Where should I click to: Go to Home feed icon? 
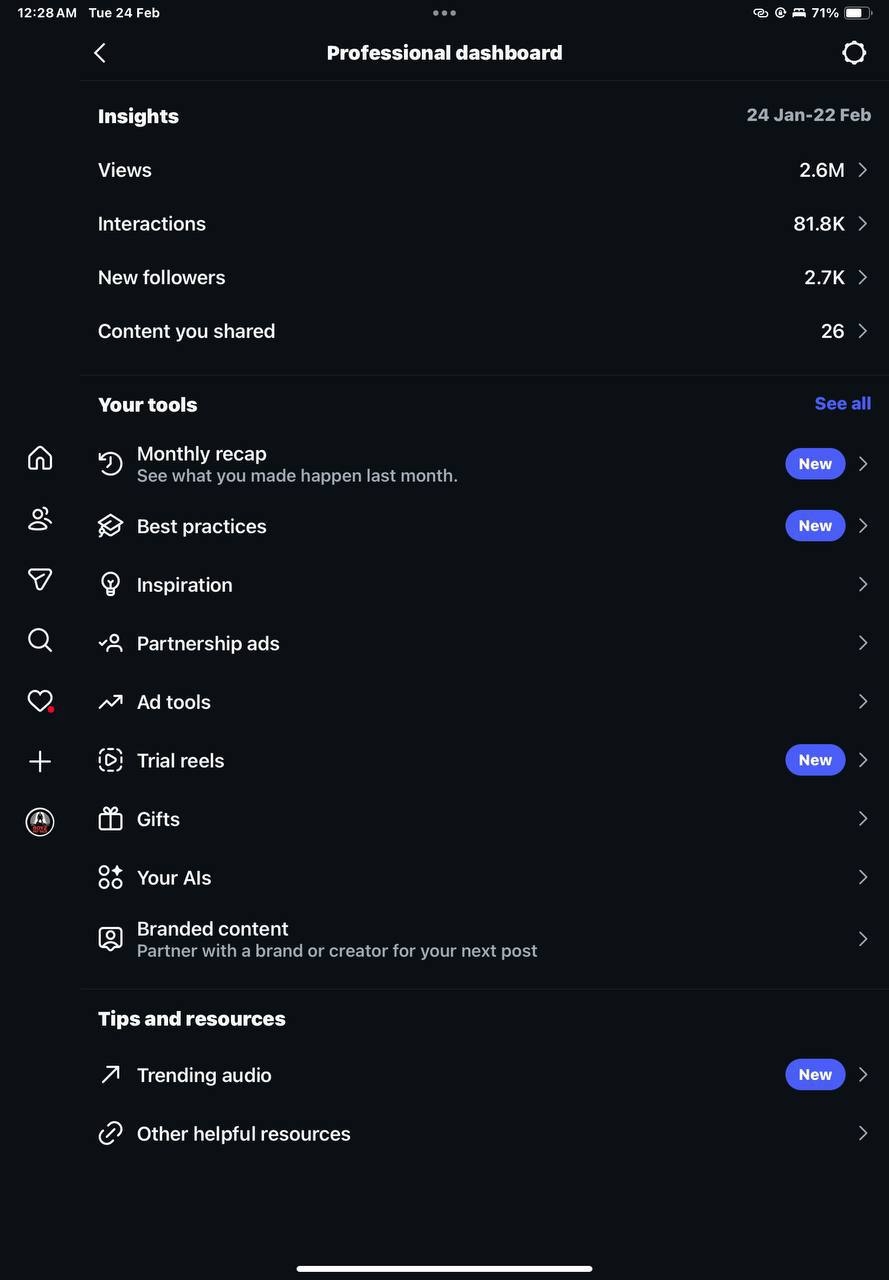coord(40,458)
